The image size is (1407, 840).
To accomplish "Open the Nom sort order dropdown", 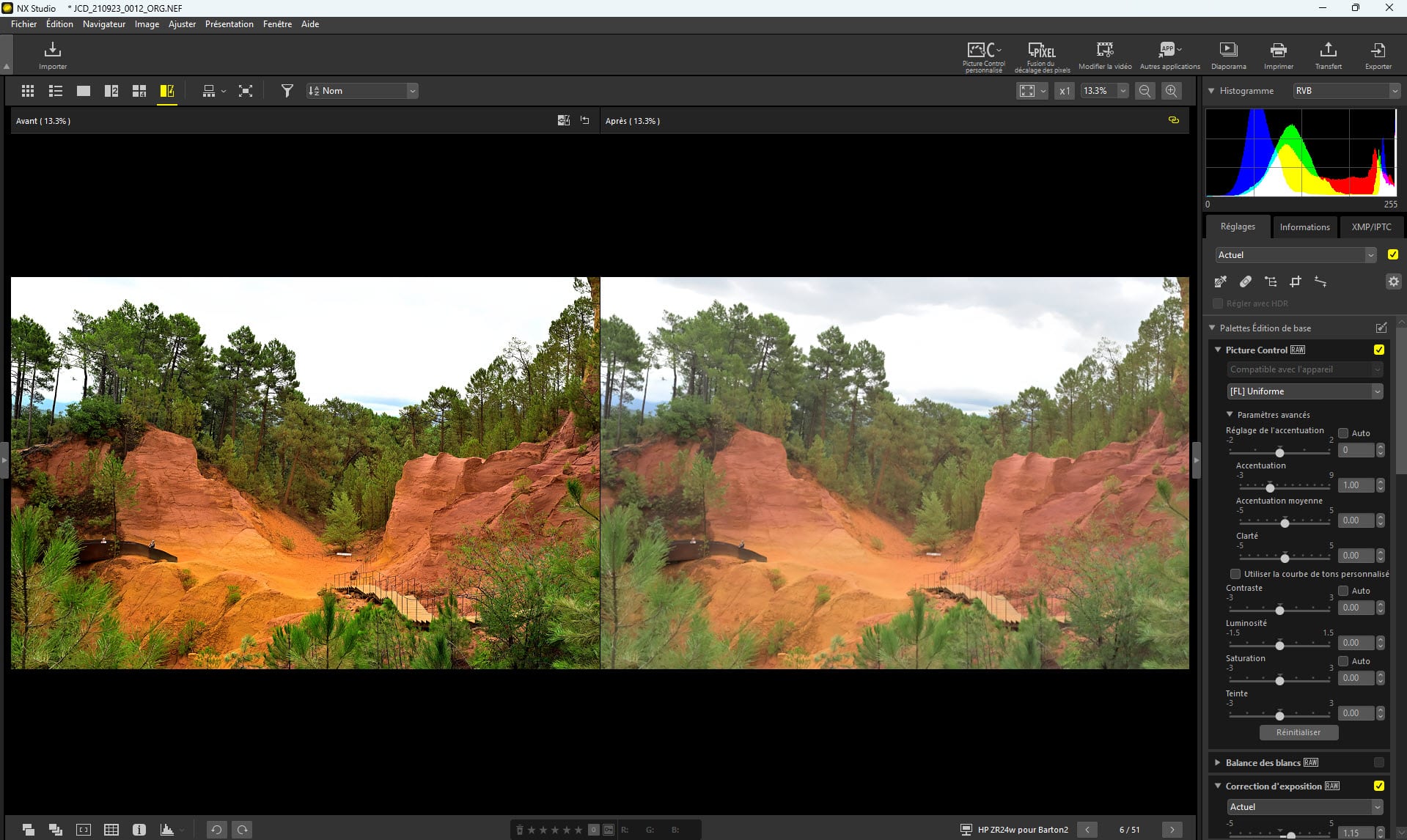I will (362, 91).
